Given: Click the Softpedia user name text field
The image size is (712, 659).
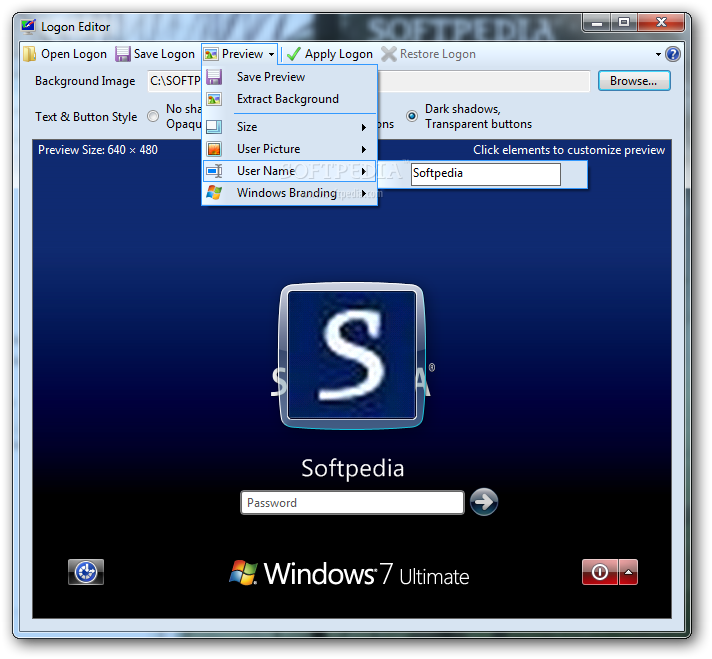Looking at the screenshot, I should pyautogui.click(x=485, y=174).
